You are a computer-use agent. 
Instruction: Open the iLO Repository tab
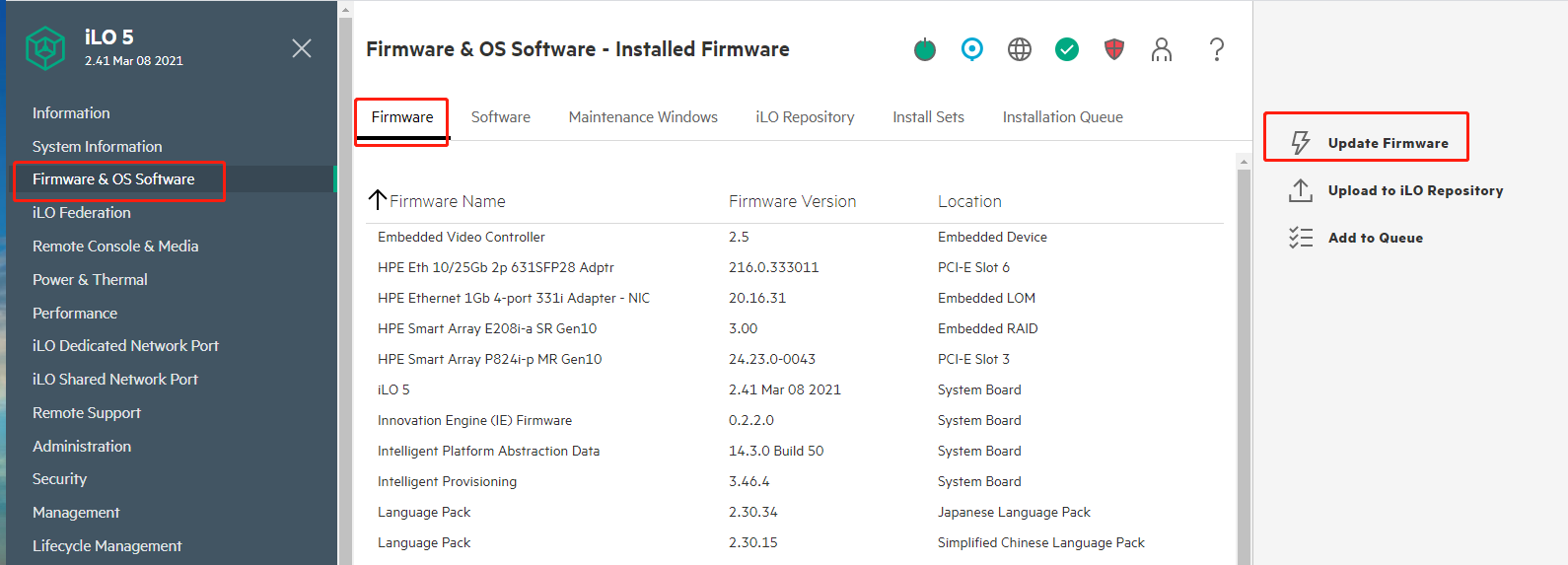pos(805,117)
